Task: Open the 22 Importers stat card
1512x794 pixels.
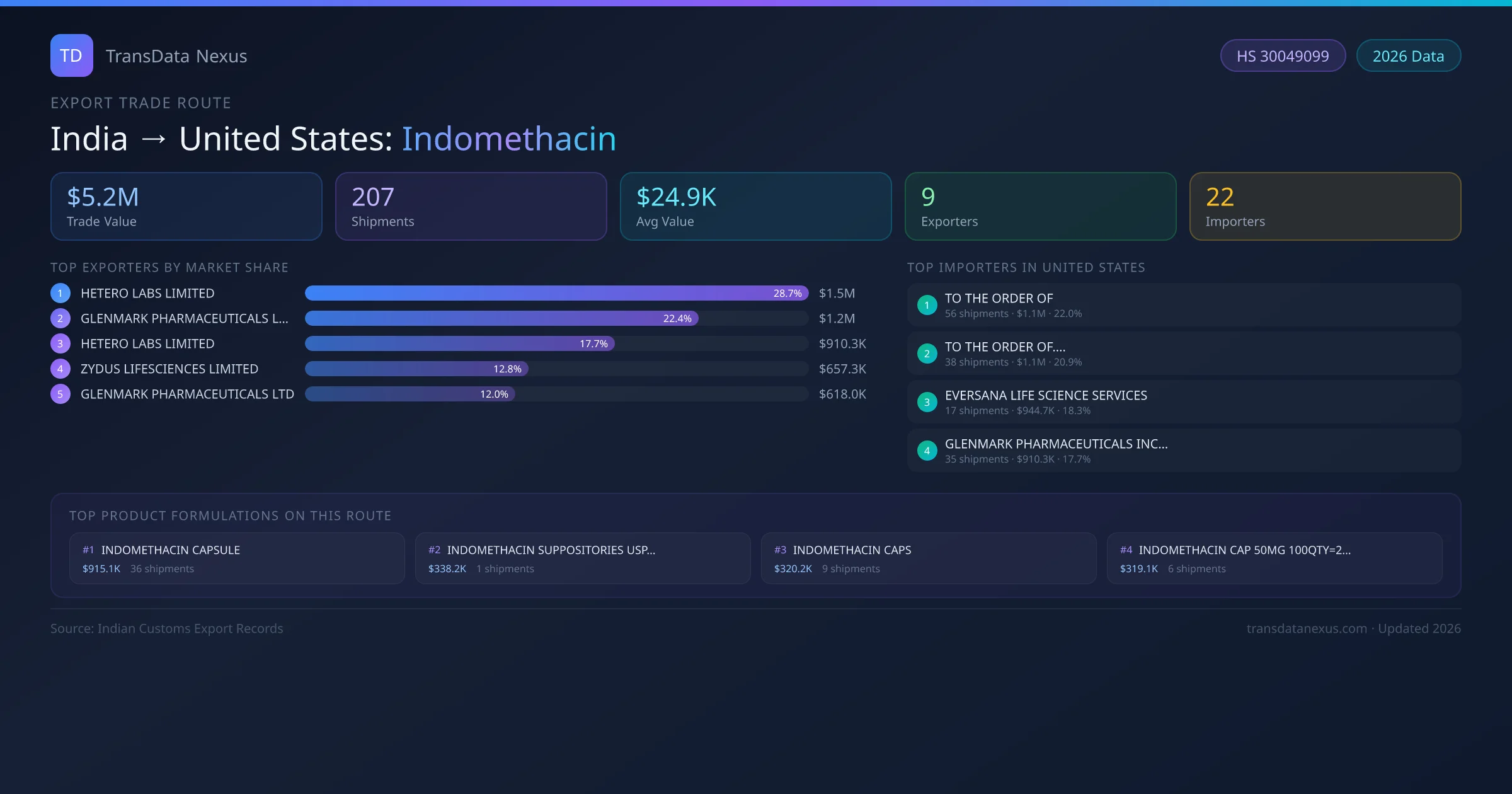Action: tap(1325, 207)
